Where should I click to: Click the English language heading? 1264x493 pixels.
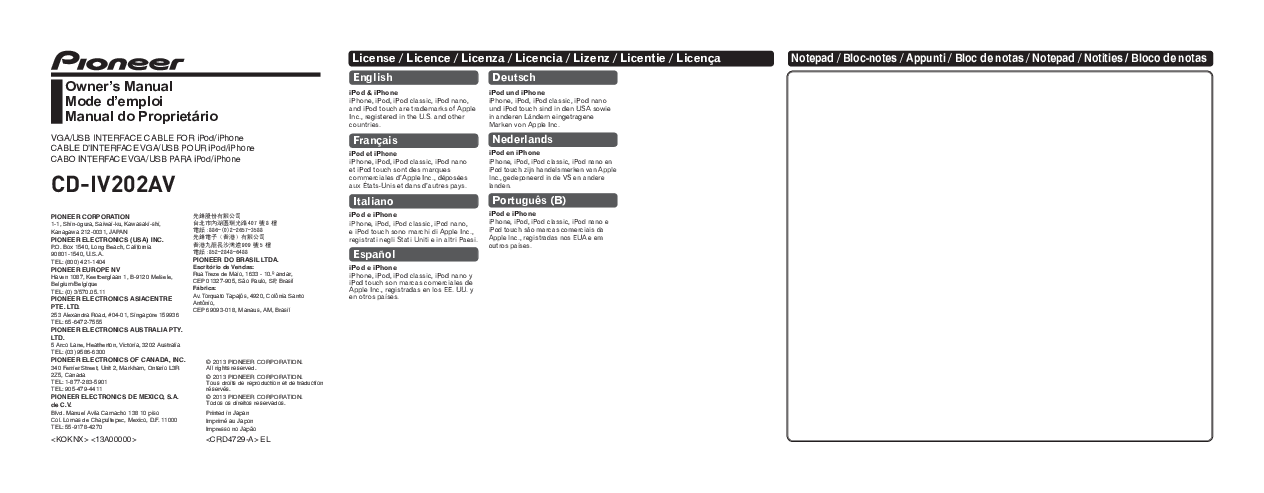click(x=412, y=78)
